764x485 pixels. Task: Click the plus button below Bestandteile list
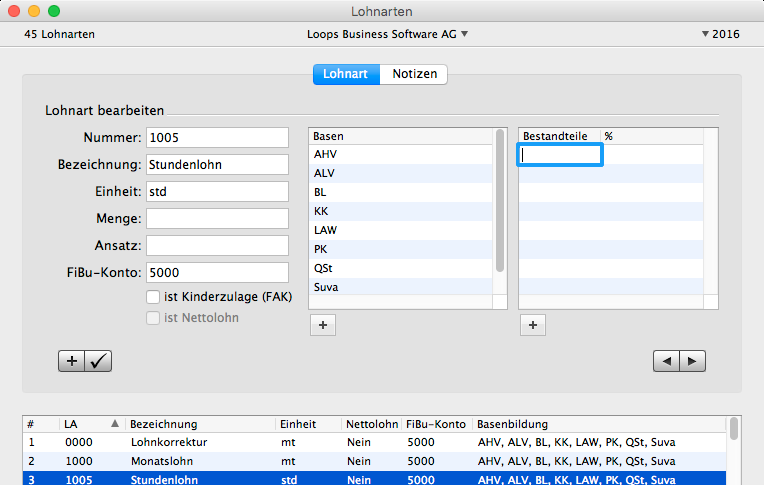click(x=532, y=324)
